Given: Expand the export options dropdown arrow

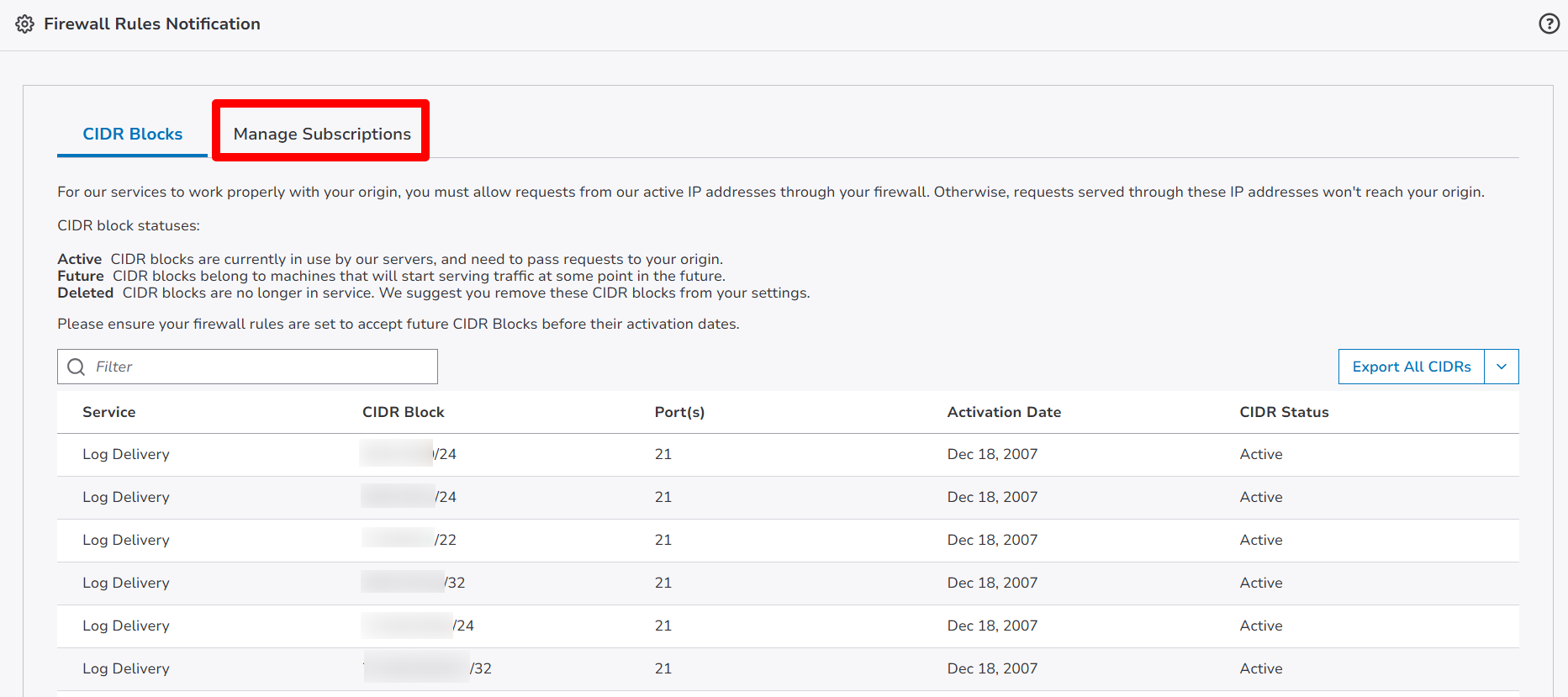Looking at the screenshot, I should point(1502,367).
